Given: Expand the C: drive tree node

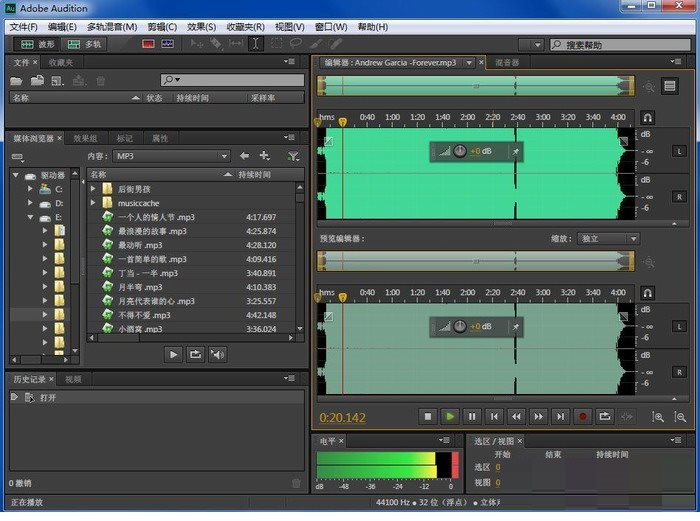Looking at the screenshot, I should (29, 189).
